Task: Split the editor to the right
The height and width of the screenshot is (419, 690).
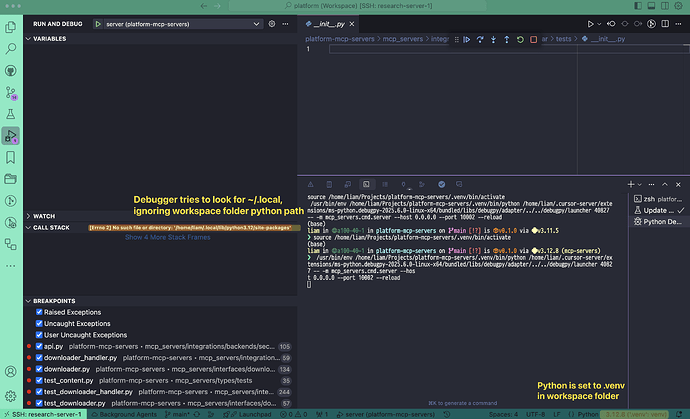Action: click(x=665, y=24)
